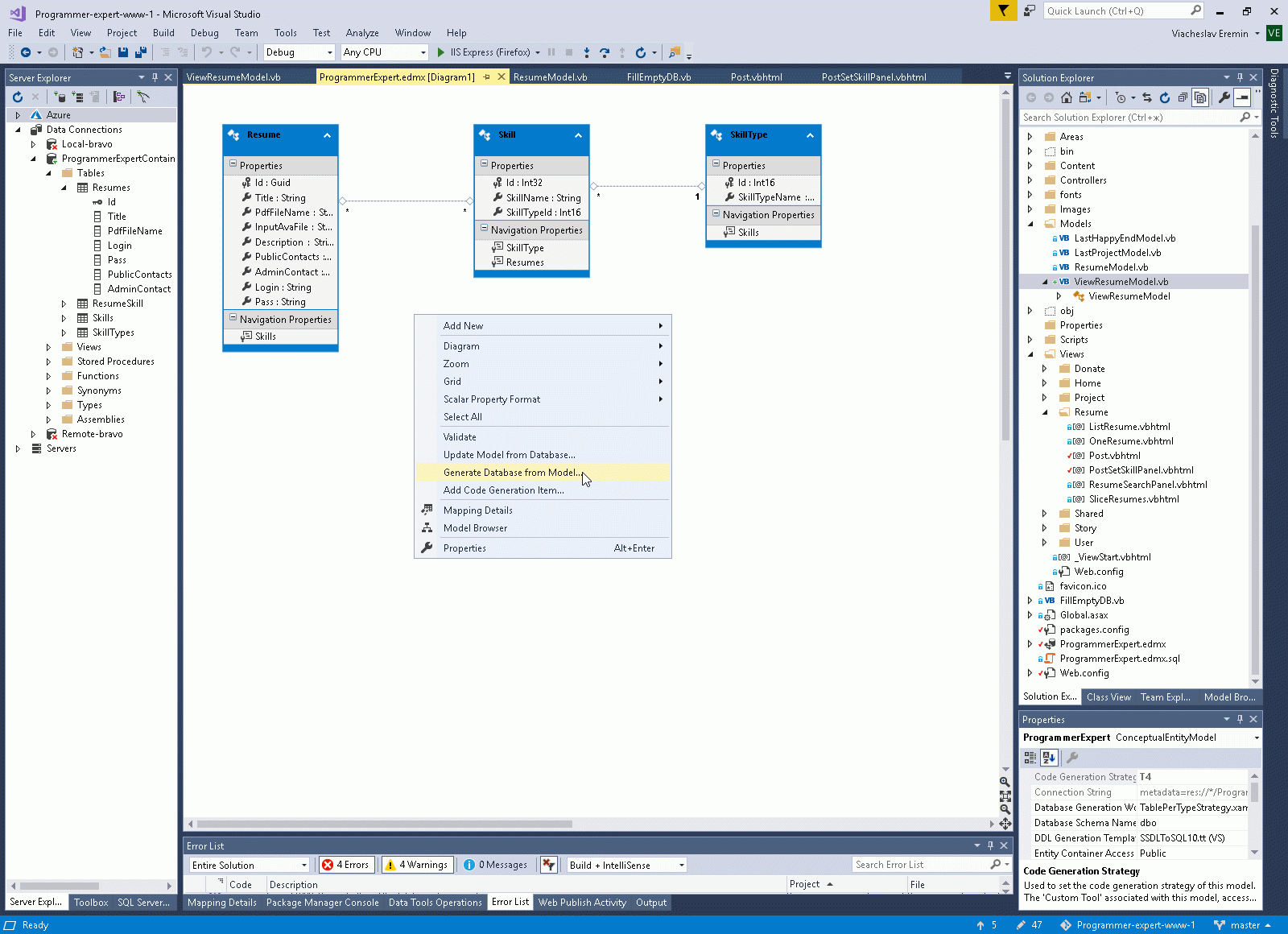Click Sync with Active Document in Solution Explorer
Screen dimensions: 1288x934
point(1147,97)
